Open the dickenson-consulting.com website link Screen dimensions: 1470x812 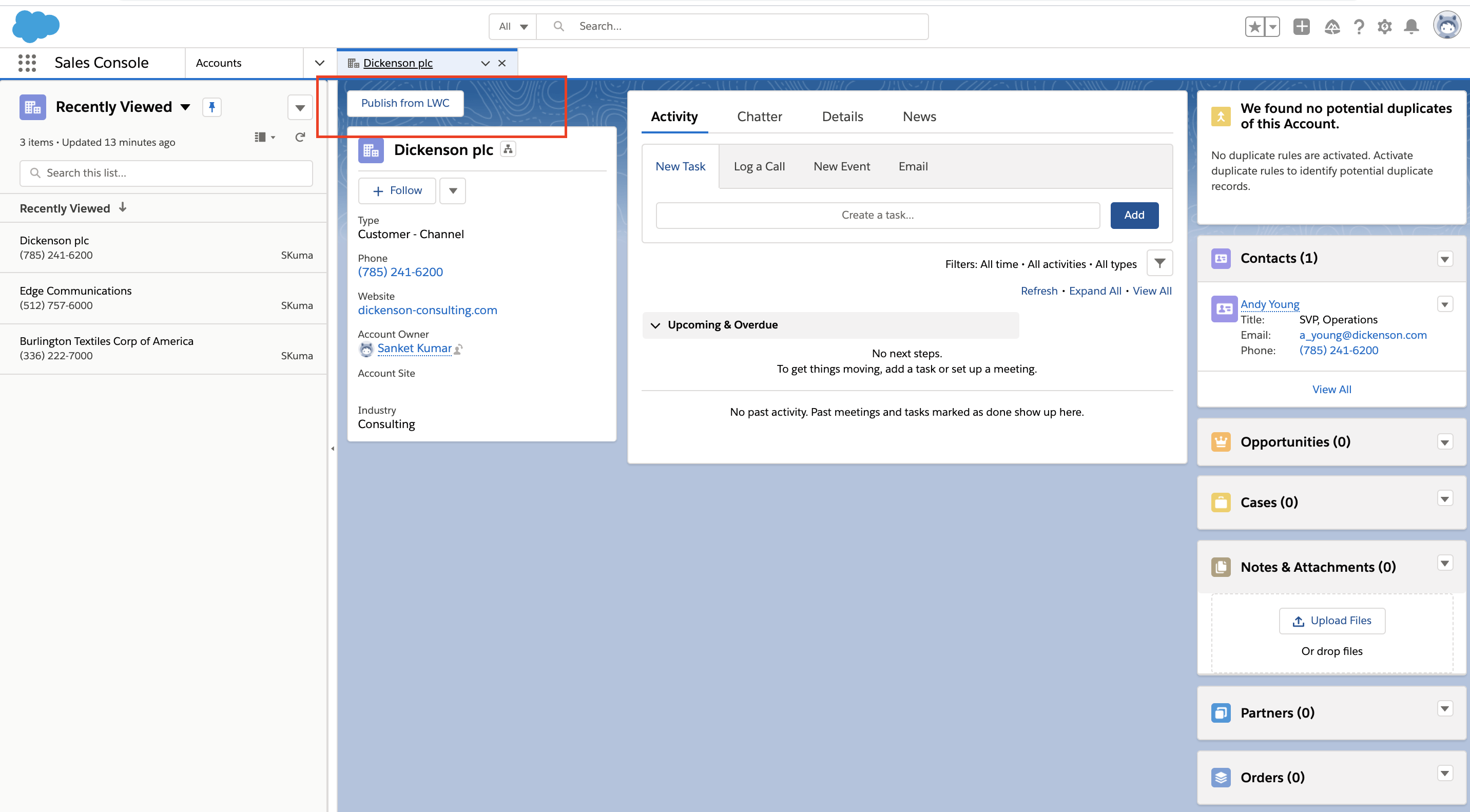click(x=428, y=311)
